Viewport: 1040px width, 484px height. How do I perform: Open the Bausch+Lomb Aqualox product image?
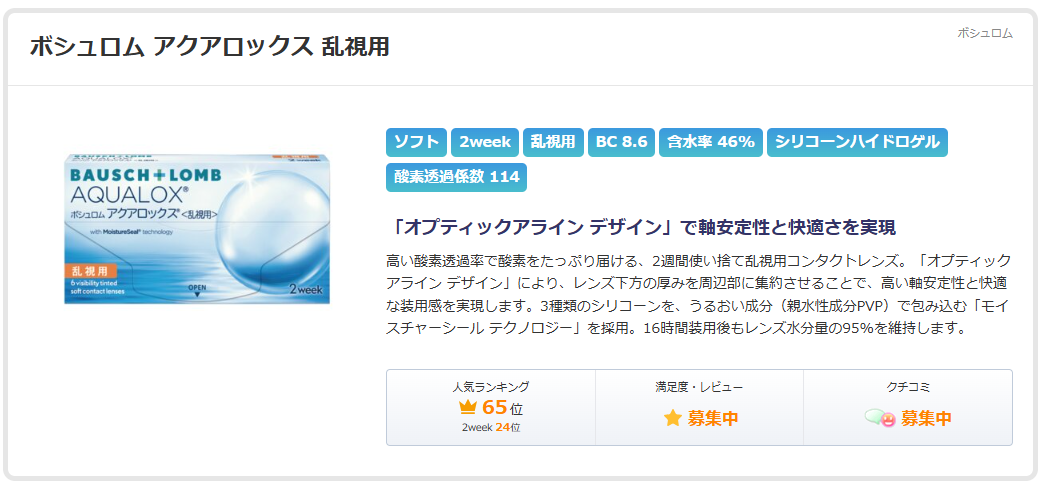pyautogui.click(x=197, y=228)
